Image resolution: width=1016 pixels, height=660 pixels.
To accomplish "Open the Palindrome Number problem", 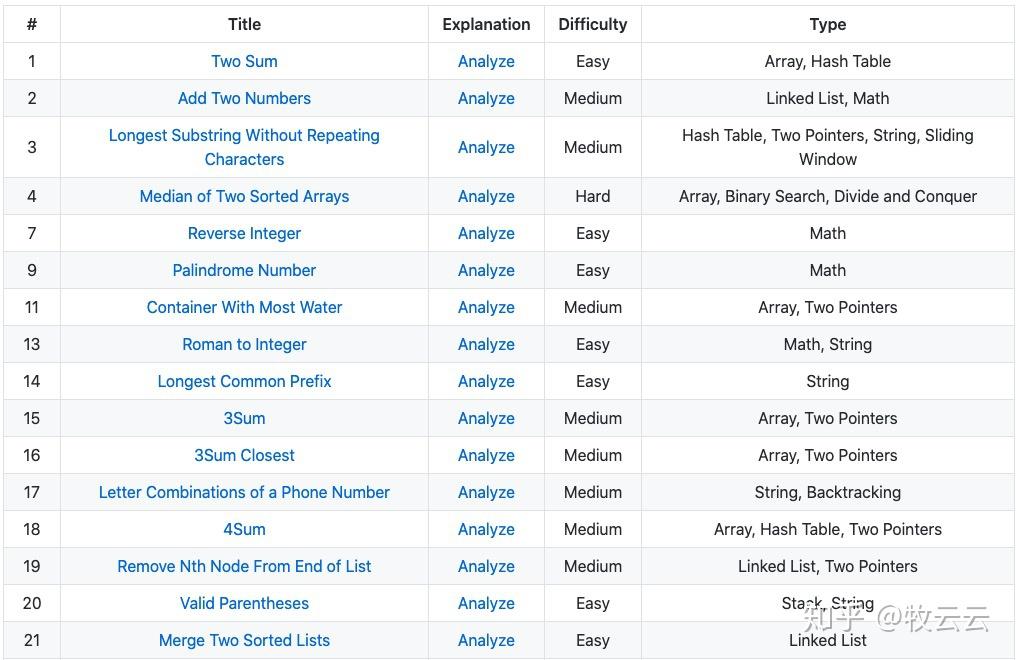I will [x=244, y=270].
